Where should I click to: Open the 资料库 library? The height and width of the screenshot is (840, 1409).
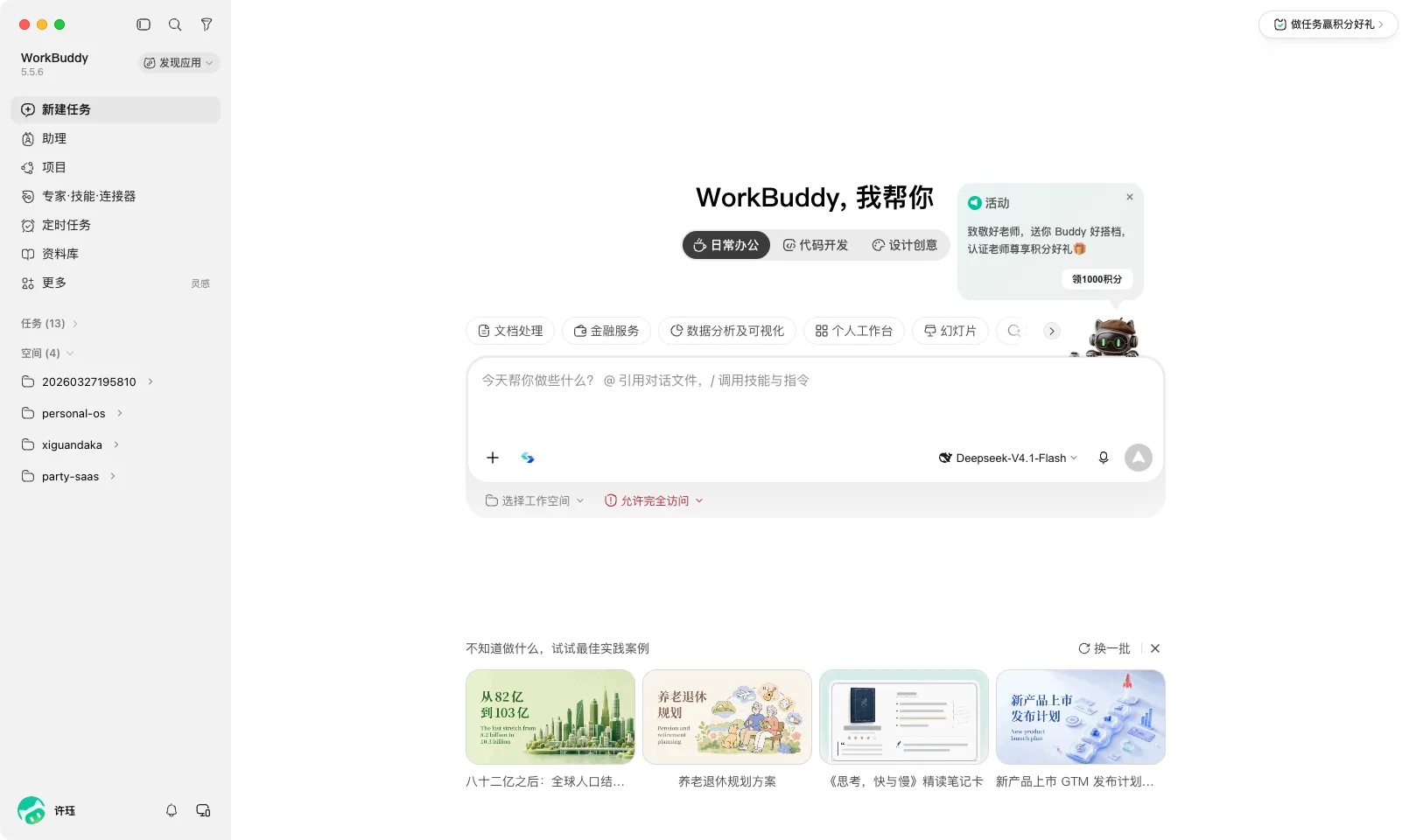click(x=116, y=254)
